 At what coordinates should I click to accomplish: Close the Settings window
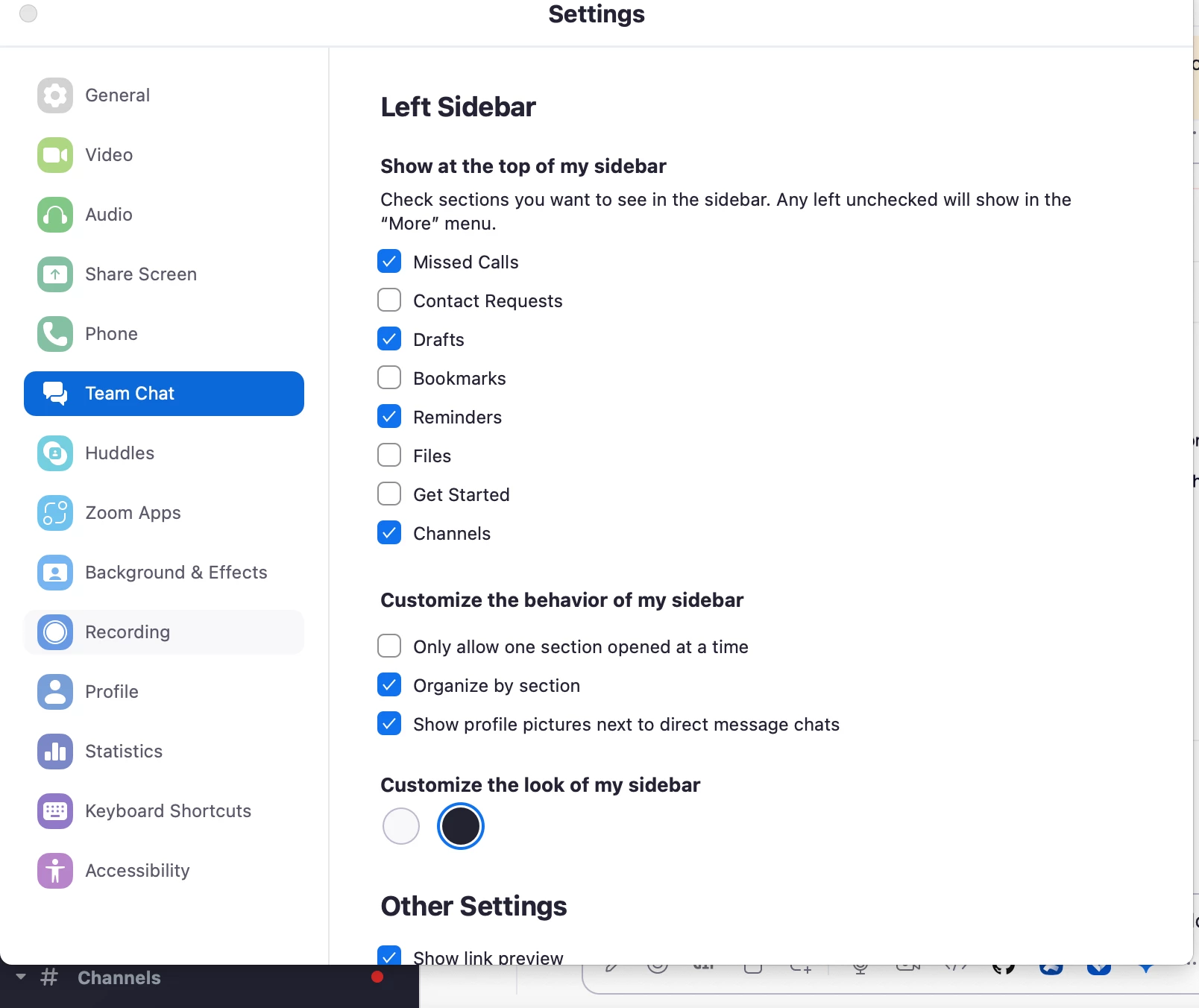[x=28, y=13]
